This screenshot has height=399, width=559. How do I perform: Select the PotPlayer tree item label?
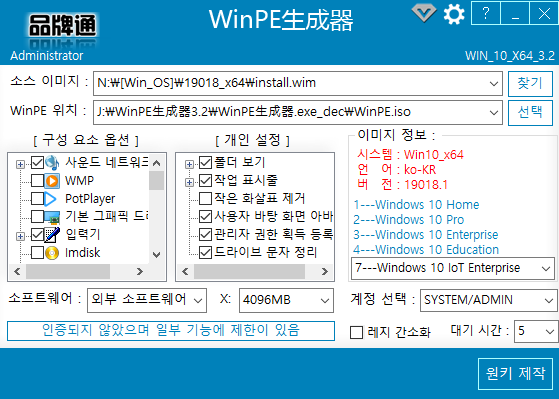point(90,199)
